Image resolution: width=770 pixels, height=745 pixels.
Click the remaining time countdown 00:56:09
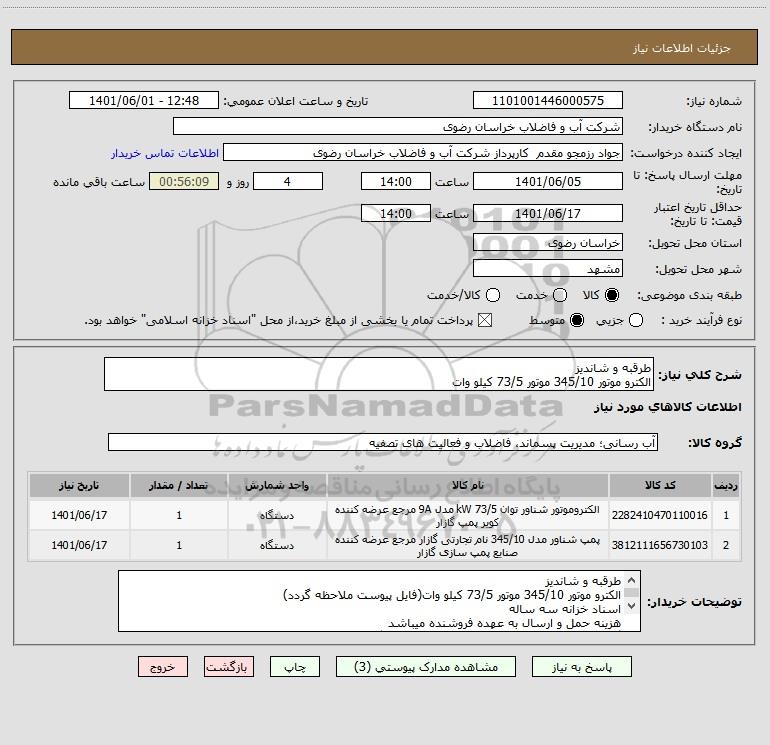[184, 181]
